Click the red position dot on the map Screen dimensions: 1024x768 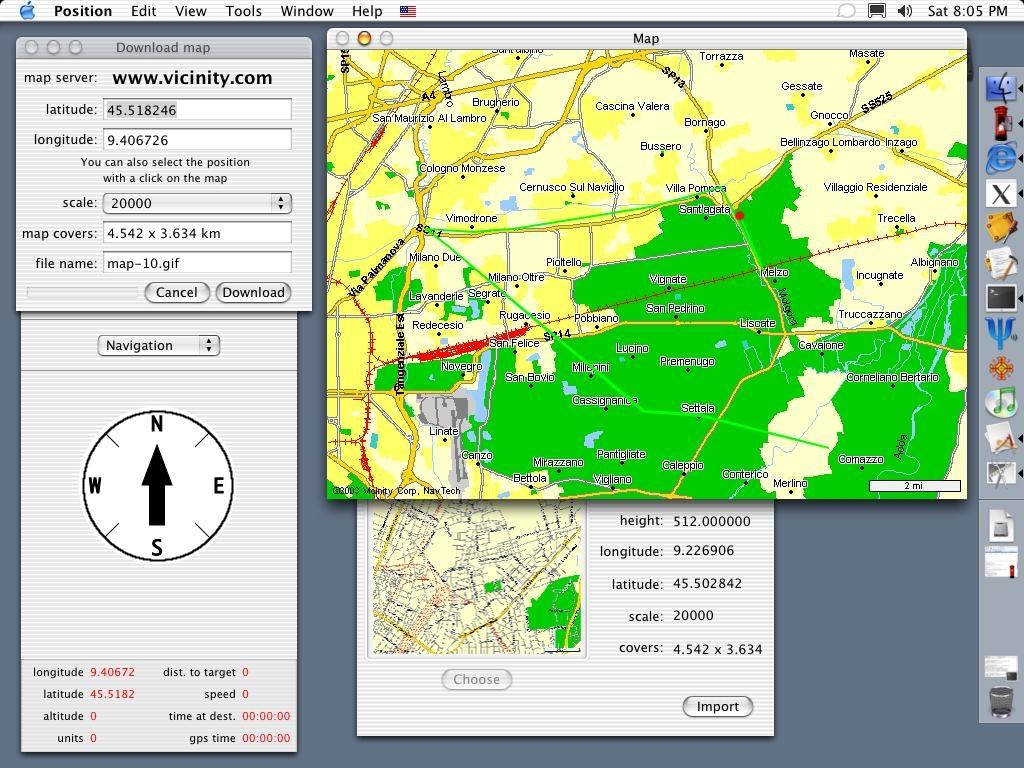pos(739,216)
